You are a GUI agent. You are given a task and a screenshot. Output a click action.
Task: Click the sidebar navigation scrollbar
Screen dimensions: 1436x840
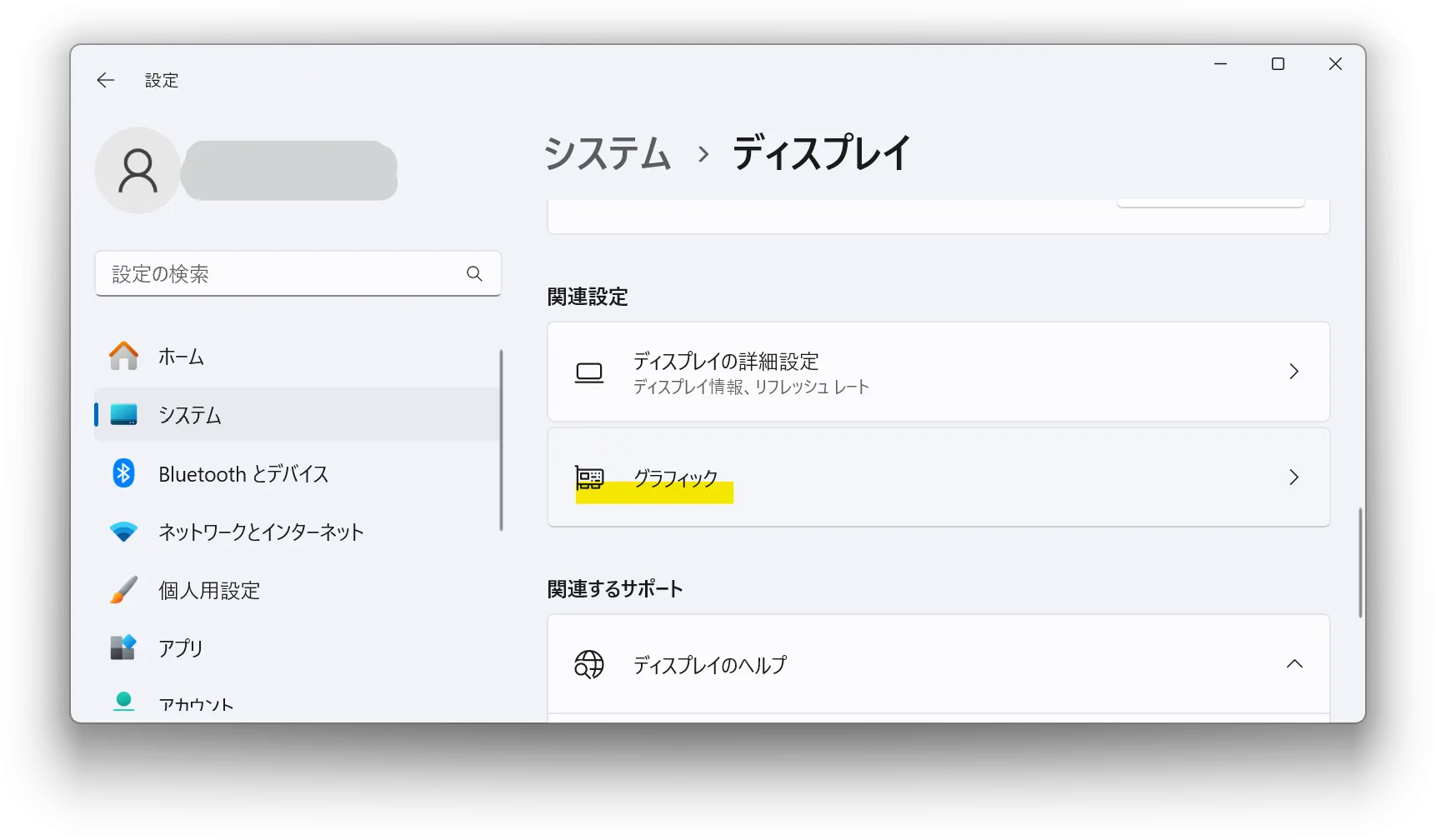click(x=501, y=439)
